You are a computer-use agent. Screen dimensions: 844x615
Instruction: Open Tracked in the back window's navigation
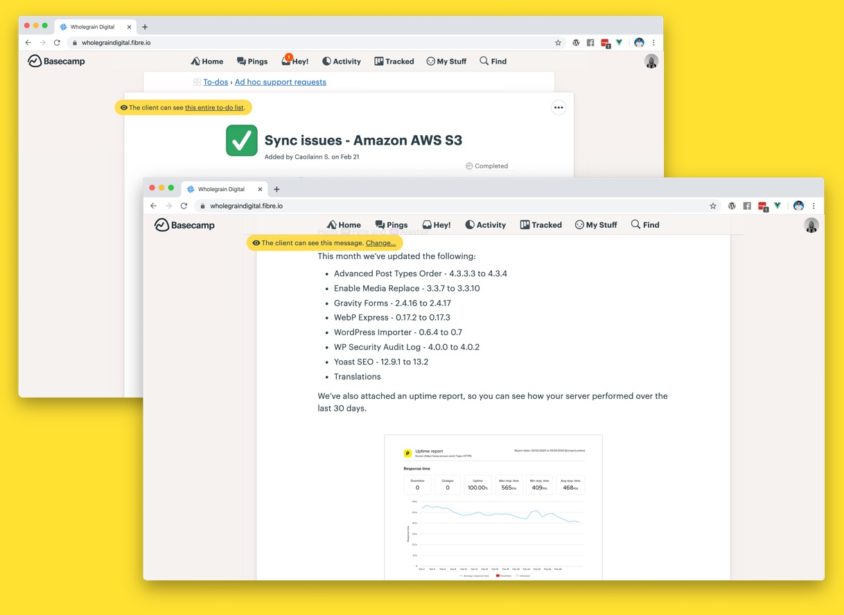point(394,61)
